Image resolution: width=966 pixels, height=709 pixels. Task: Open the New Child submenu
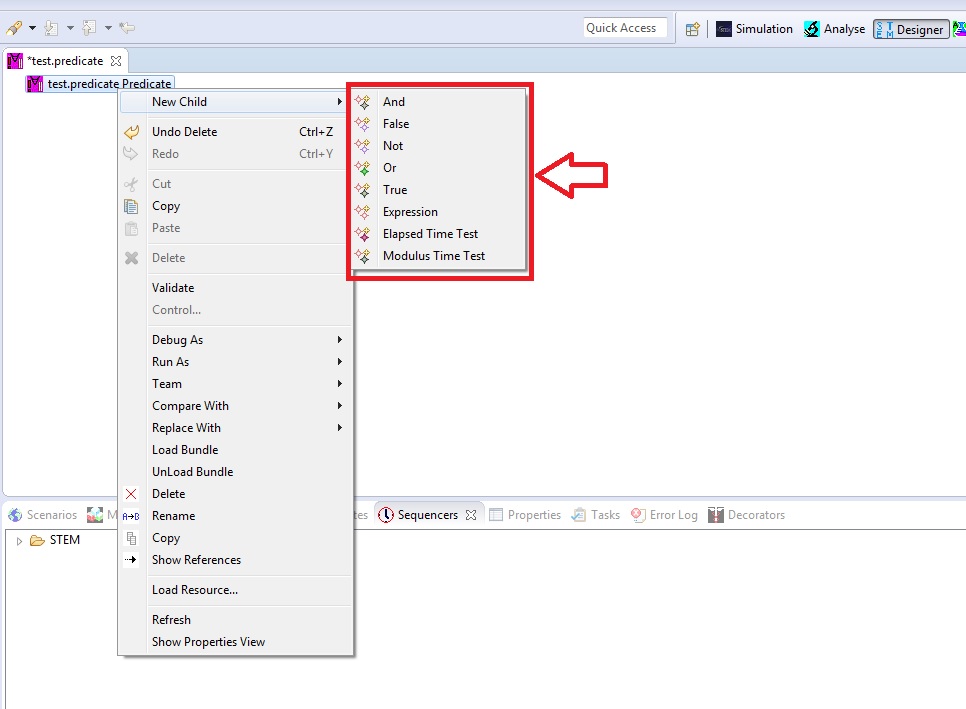(x=236, y=102)
